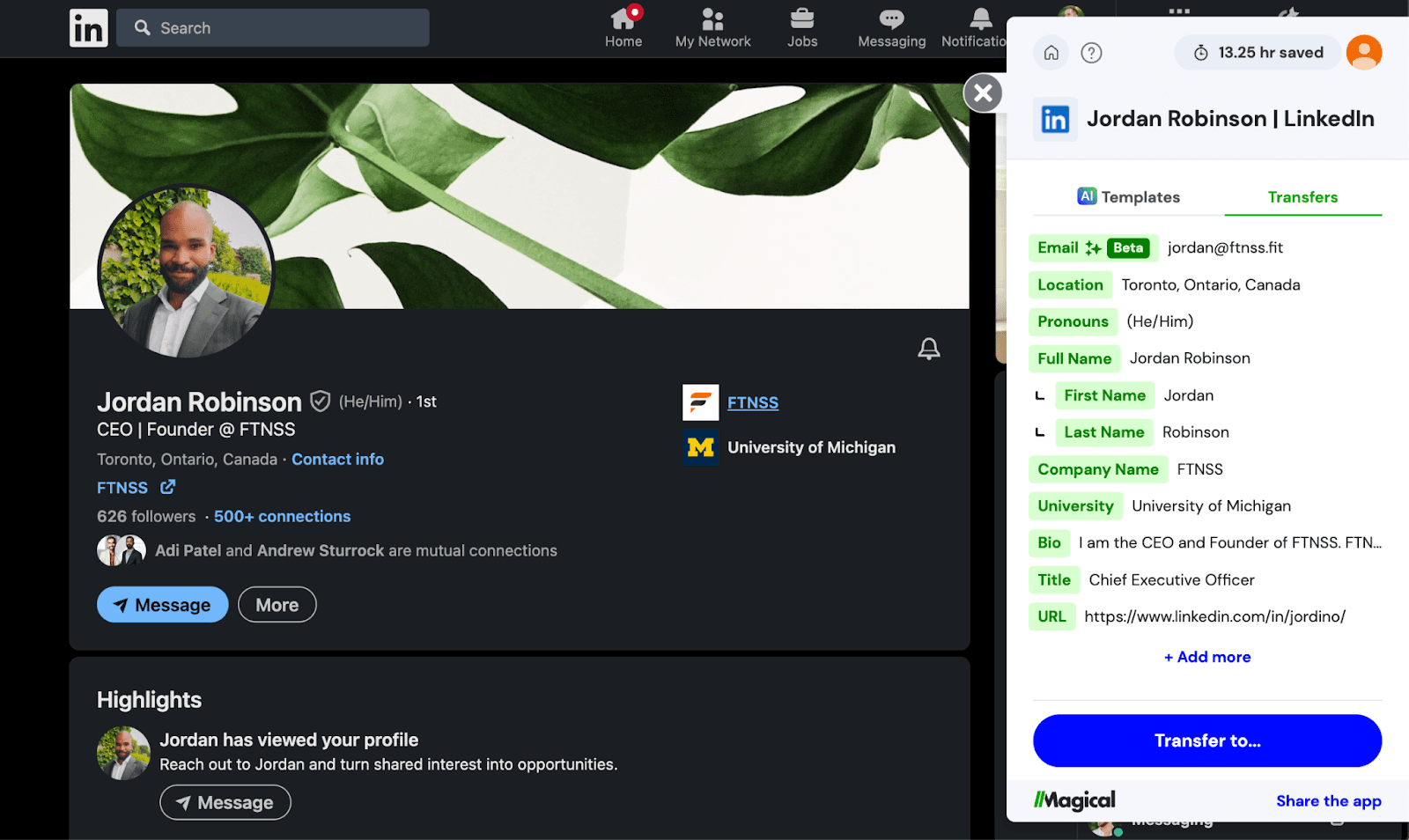Click the Magical logo in the footer
This screenshot has width=1409, height=840.
1074,800
